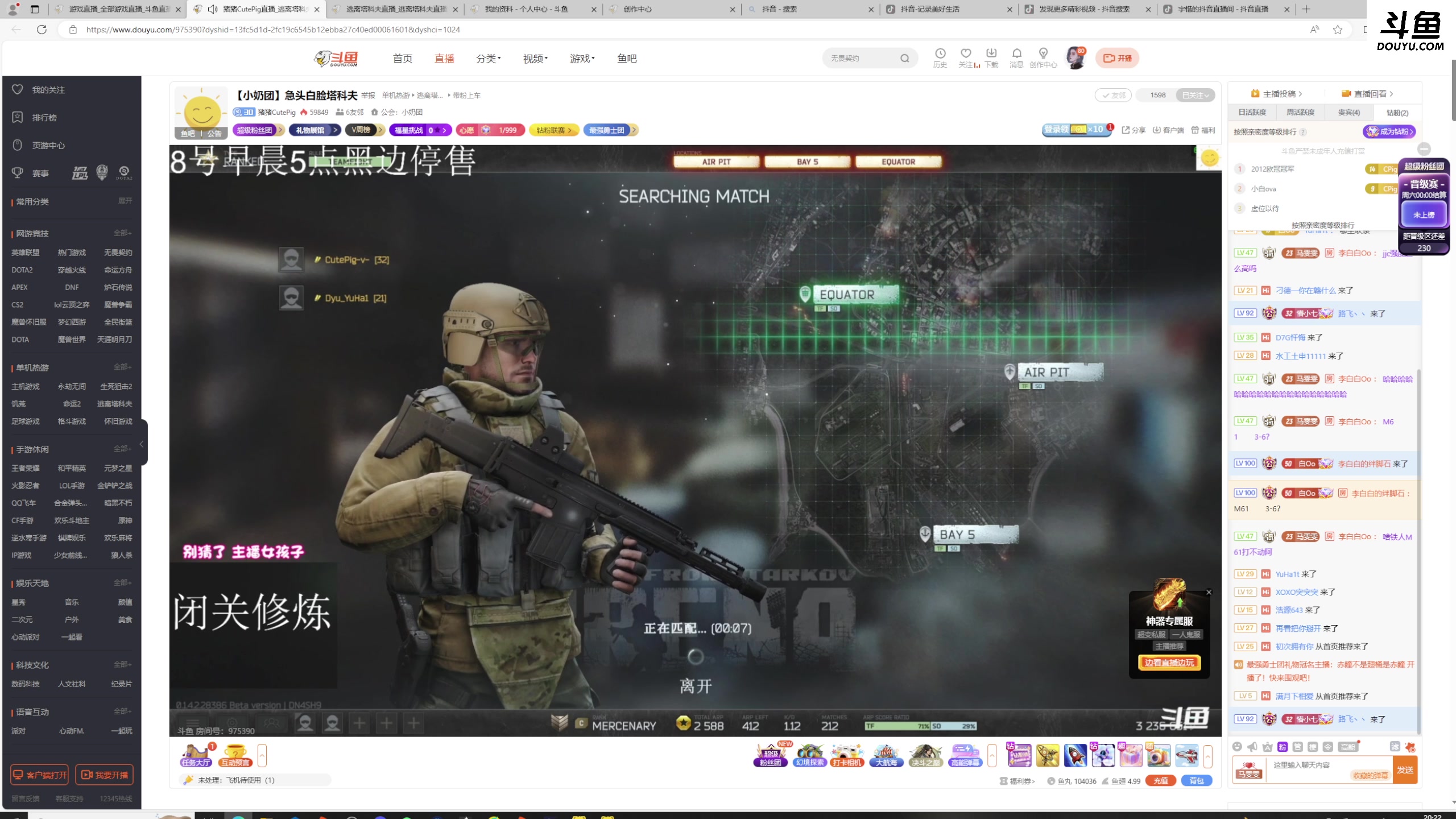Click the 开播 start streaming button
Screen dimensions: 1456x819
[x=1117, y=58]
